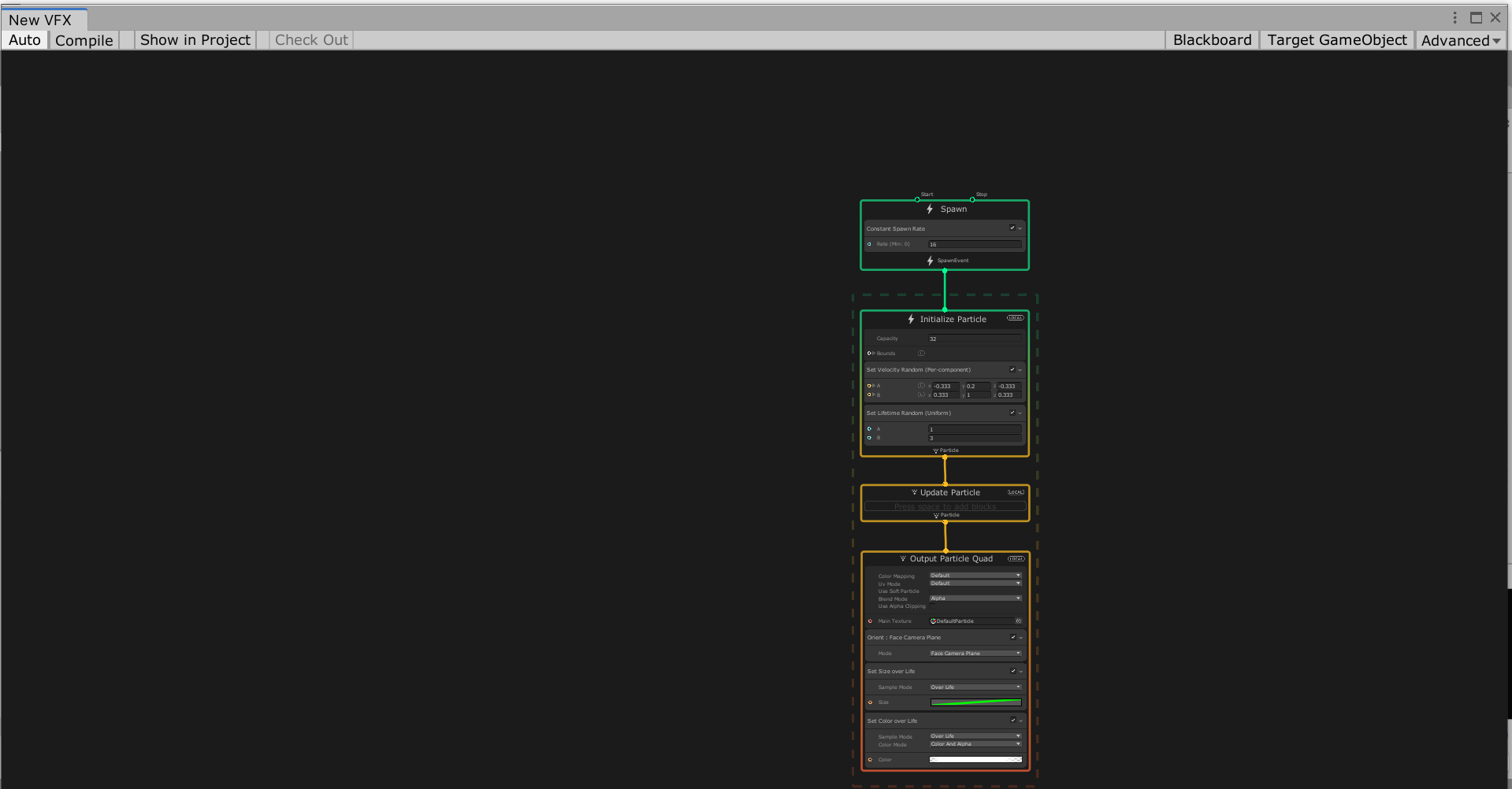Image resolution: width=1512 pixels, height=789 pixels.
Task: Toggle Orient : Face Camera Plane checkbox
Action: point(1013,637)
